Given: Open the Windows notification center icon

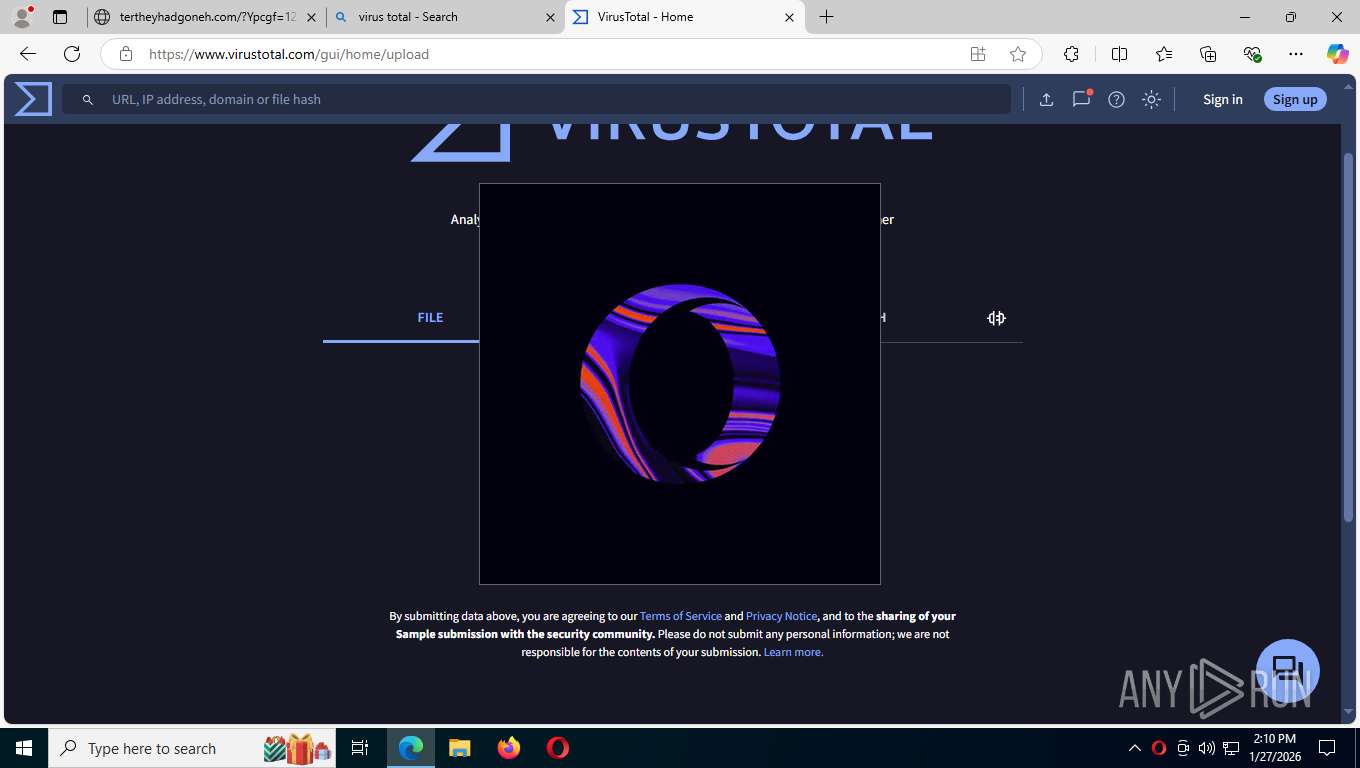Looking at the screenshot, I should click(x=1327, y=748).
